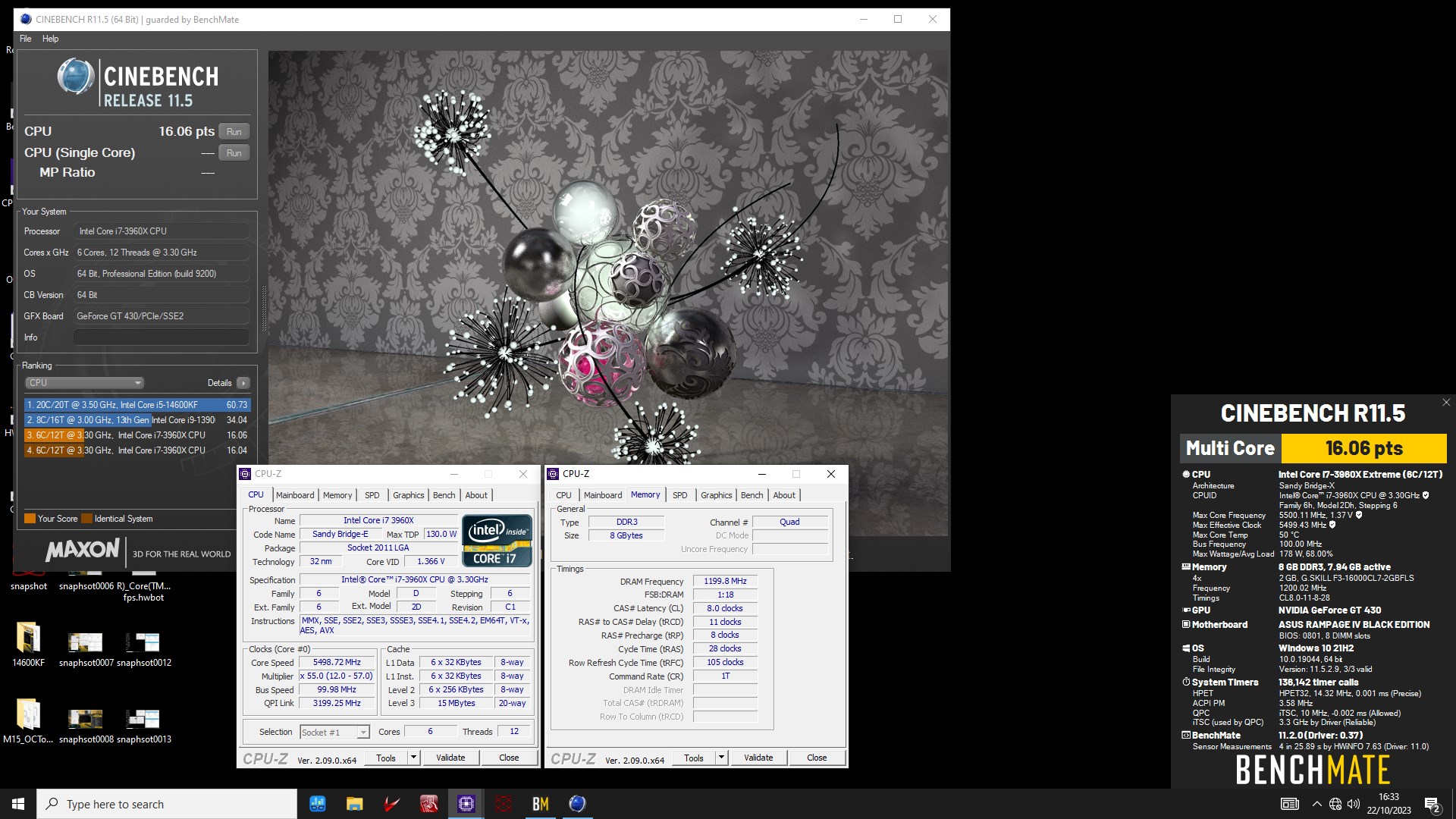Open BenchMate from the BM taskbar icon
This screenshot has height=819, width=1456.
[x=540, y=804]
